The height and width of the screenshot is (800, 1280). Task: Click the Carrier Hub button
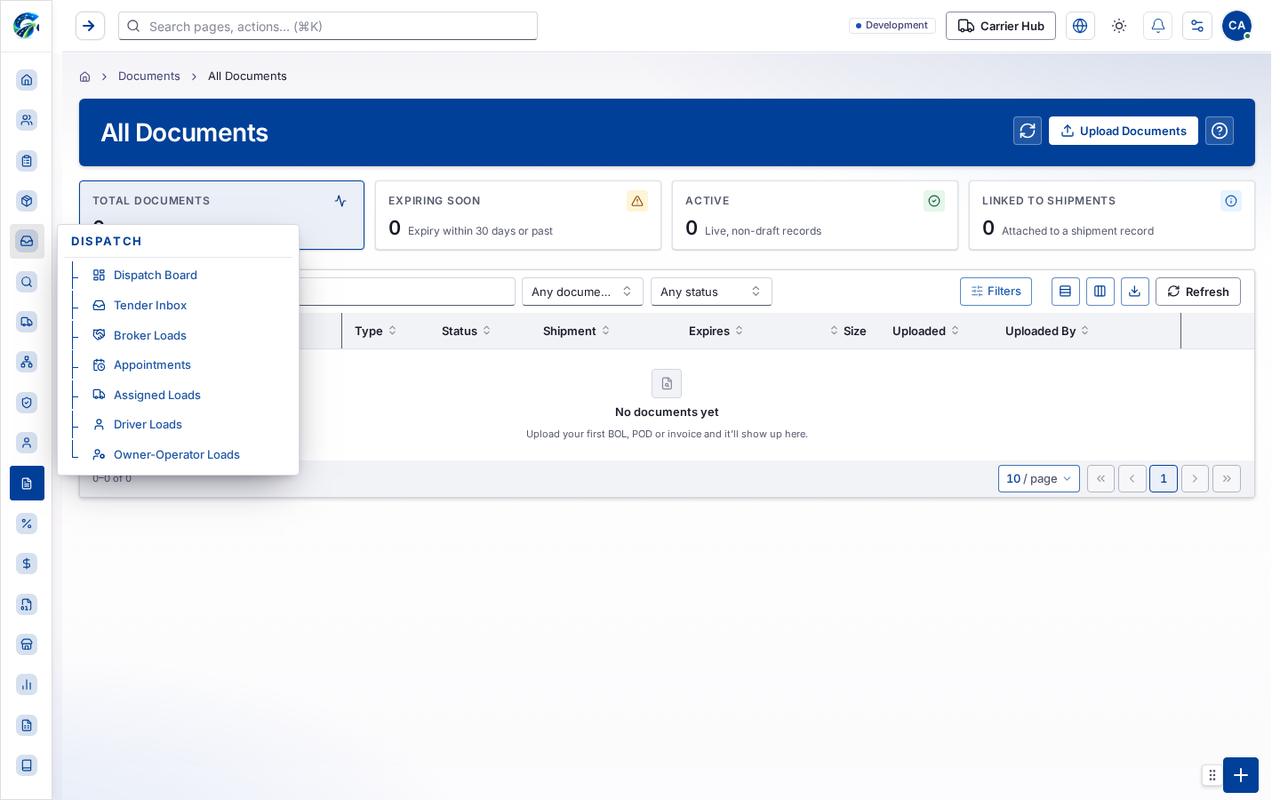tap(1001, 26)
